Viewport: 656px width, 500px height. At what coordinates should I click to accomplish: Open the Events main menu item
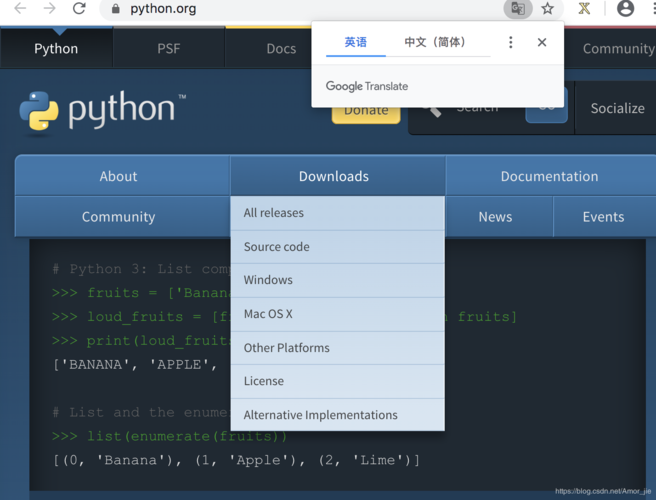[603, 217]
